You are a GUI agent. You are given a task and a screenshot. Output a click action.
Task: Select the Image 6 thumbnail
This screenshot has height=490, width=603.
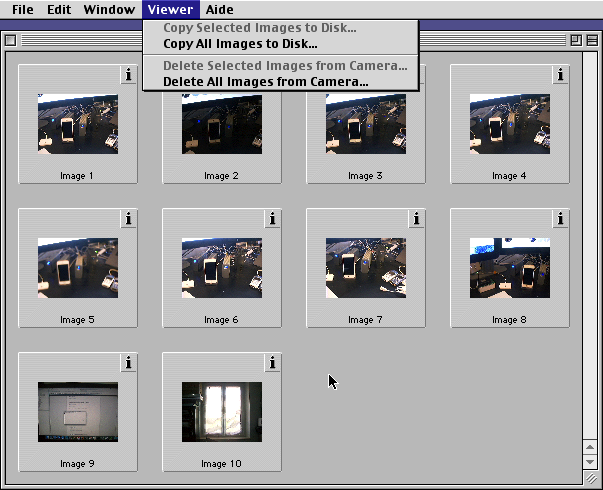coord(222,268)
